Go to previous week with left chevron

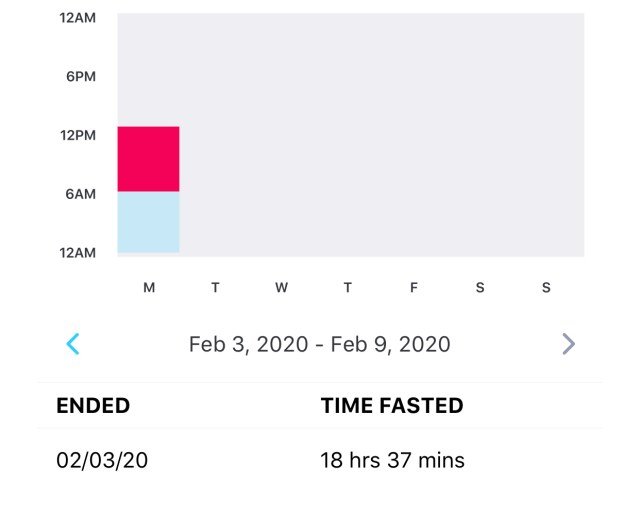(73, 344)
